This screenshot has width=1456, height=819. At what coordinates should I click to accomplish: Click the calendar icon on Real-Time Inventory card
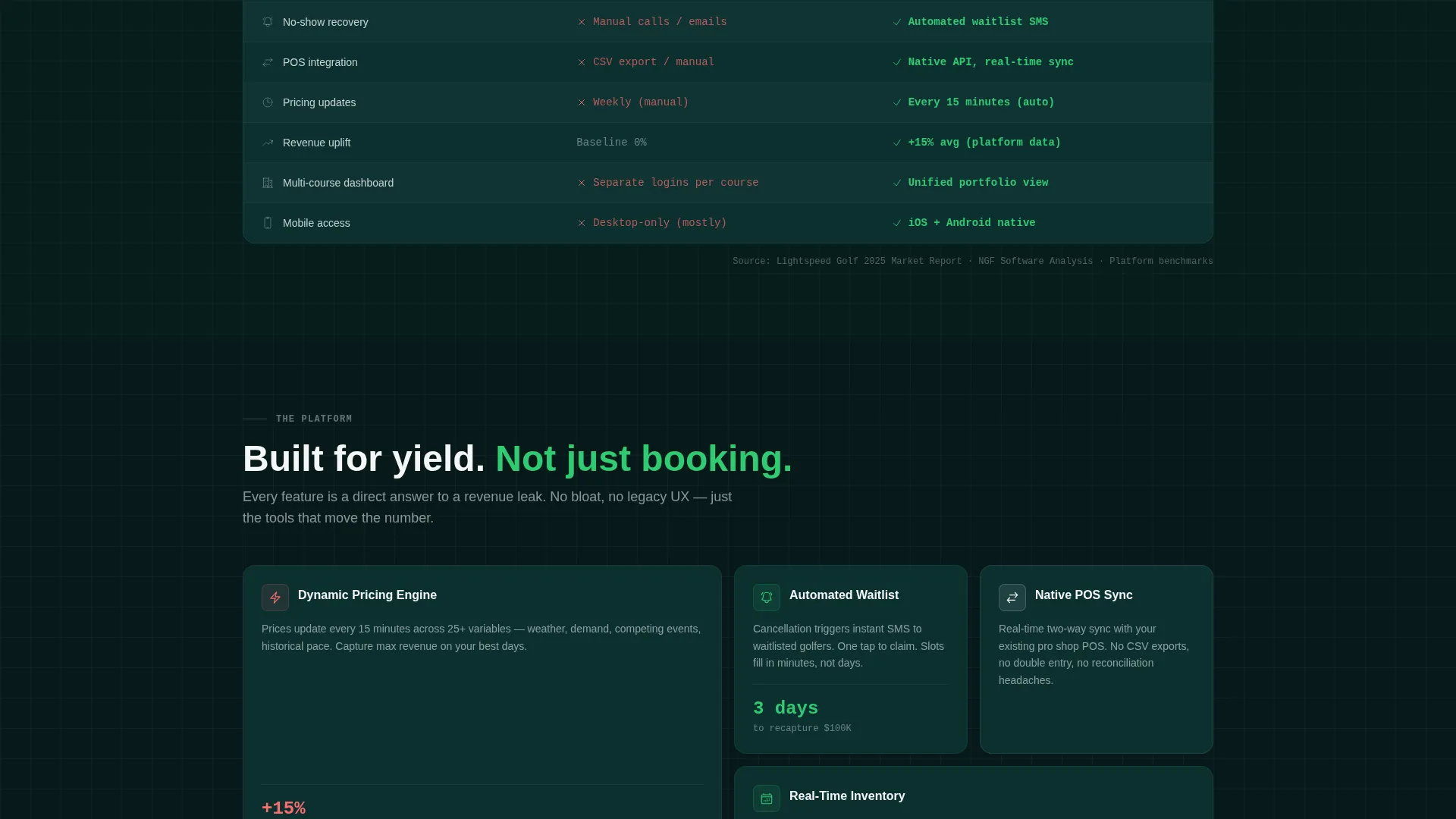[767, 799]
